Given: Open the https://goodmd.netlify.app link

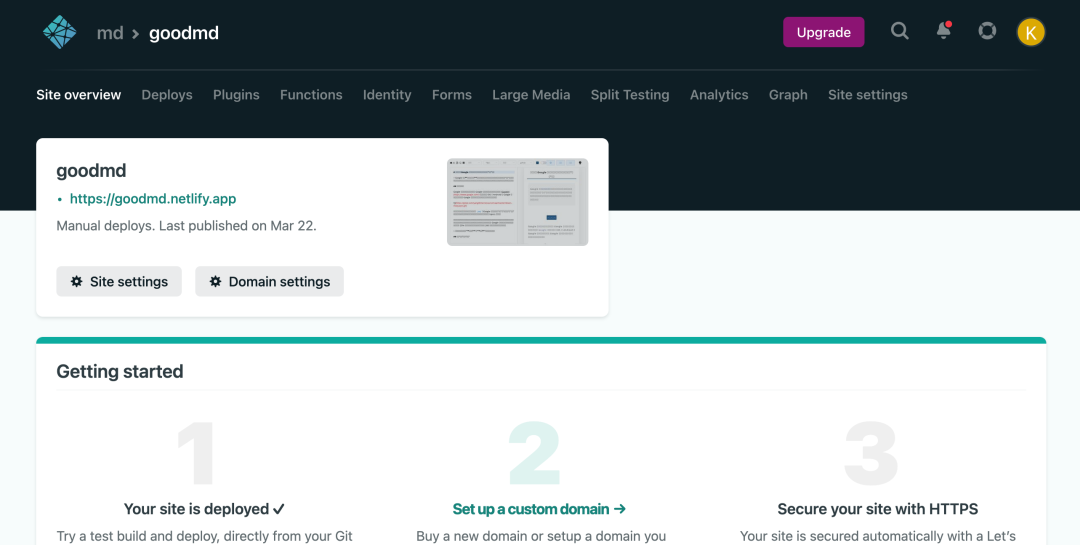Looking at the screenshot, I should 153,199.
